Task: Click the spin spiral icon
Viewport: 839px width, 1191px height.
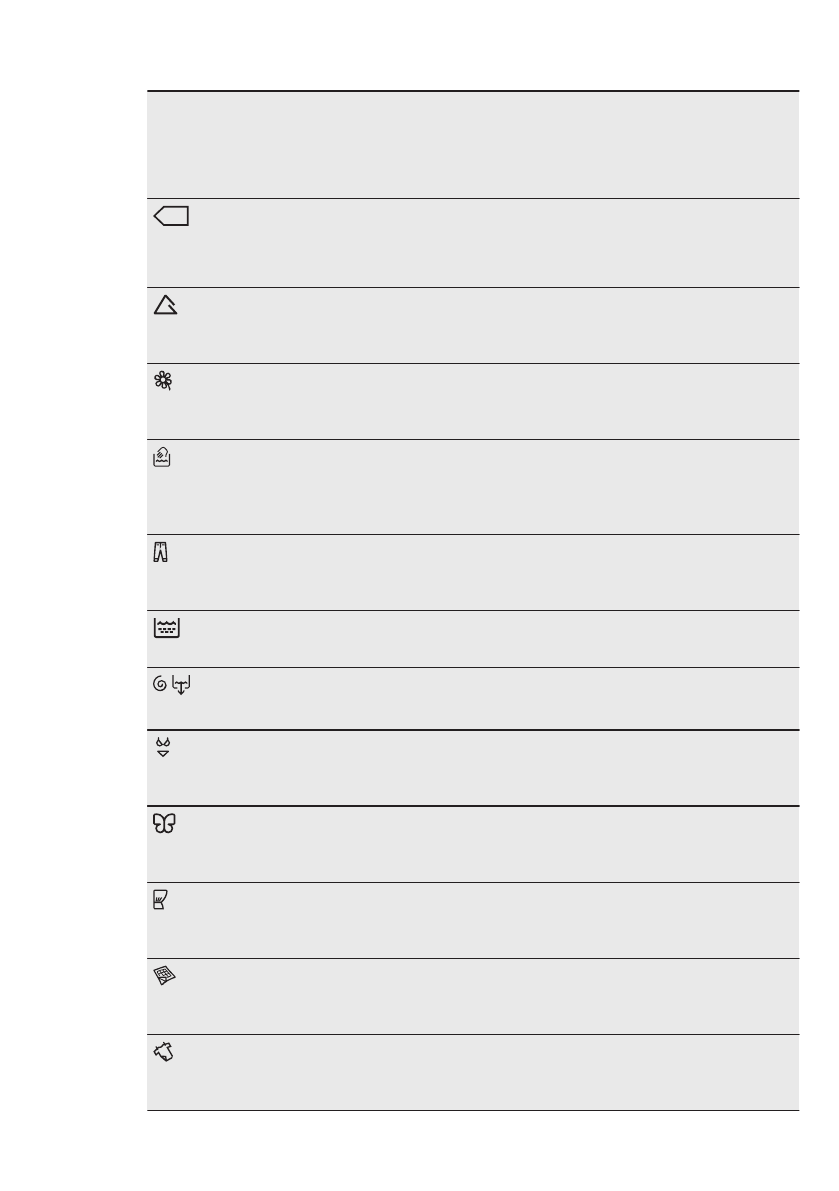Action: click(x=160, y=686)
